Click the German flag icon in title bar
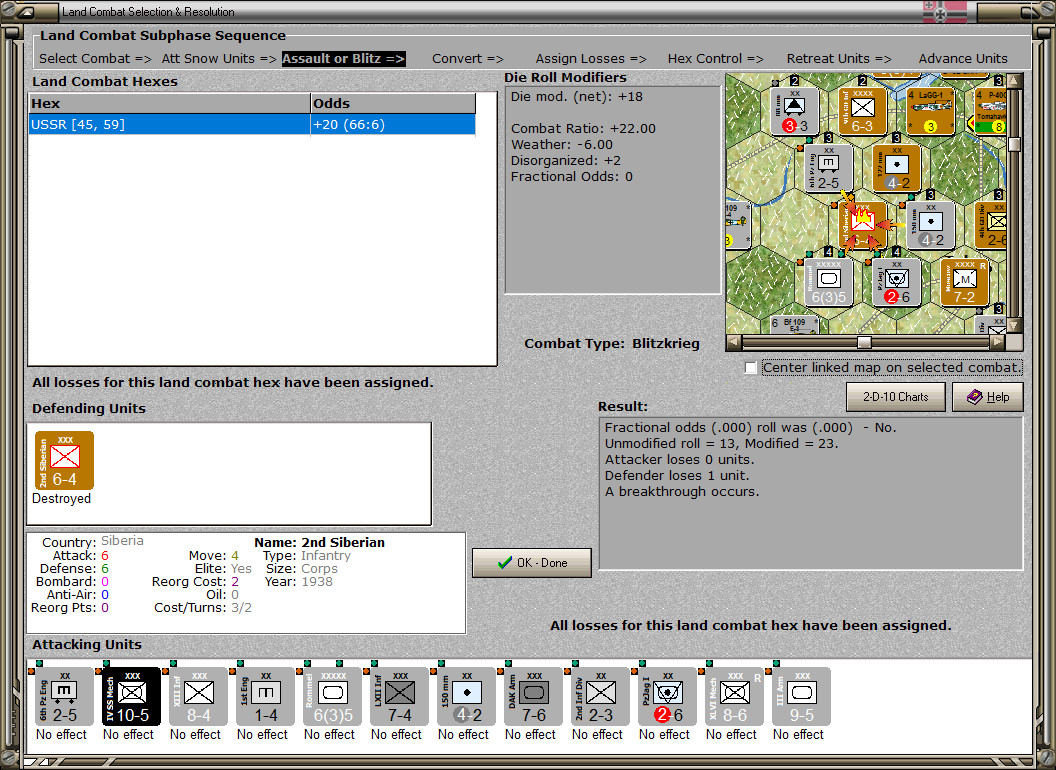The image size is (1056, 770). pyautogui.click(x=945, y=11)
